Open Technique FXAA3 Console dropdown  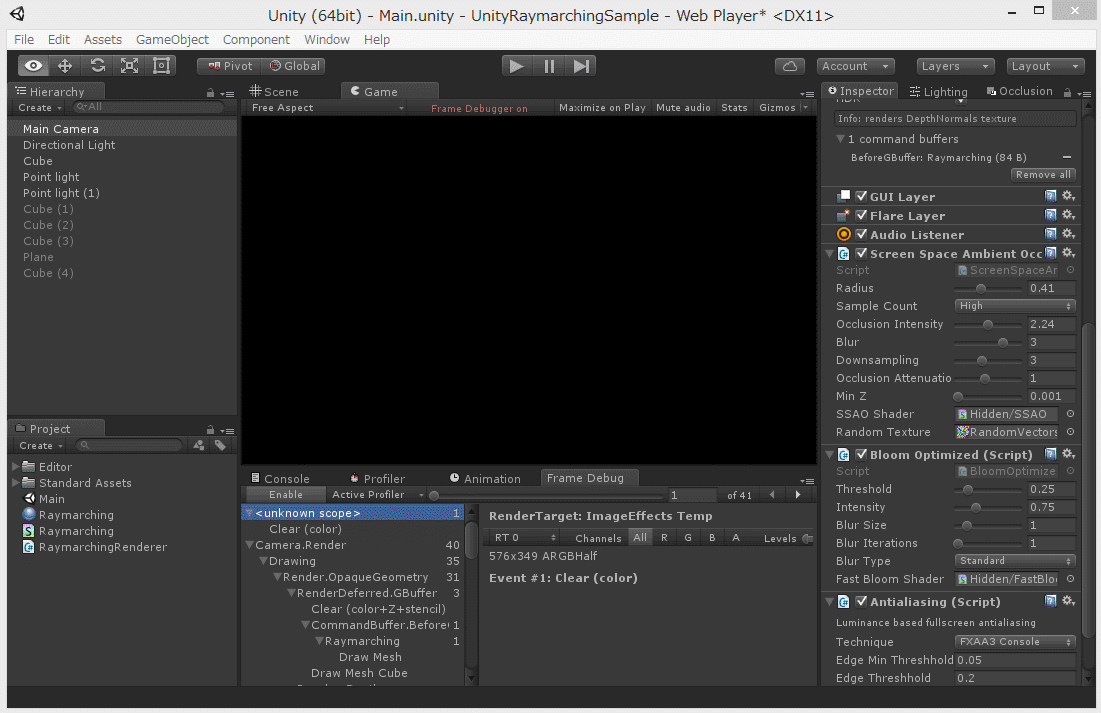1015,641
